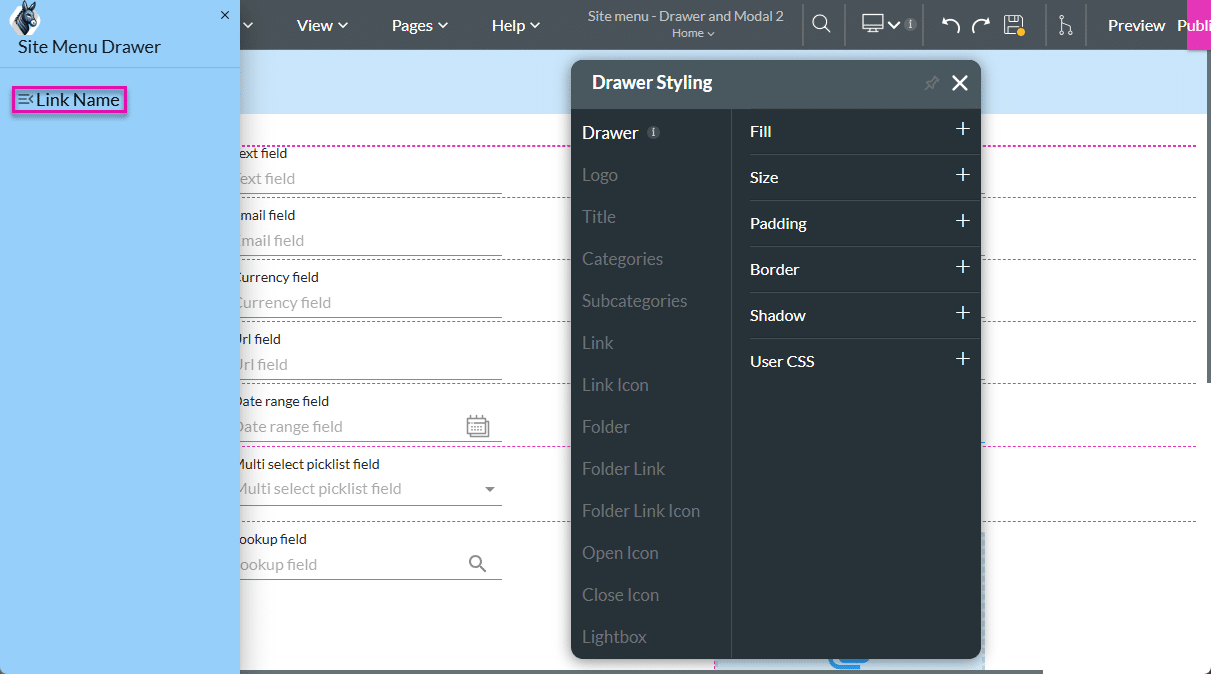Expand the Fill section

[x=962, y=130]
